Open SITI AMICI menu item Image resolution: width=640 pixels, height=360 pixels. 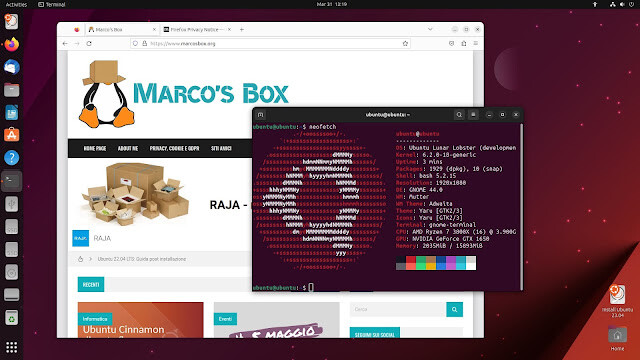coord(221,149)
